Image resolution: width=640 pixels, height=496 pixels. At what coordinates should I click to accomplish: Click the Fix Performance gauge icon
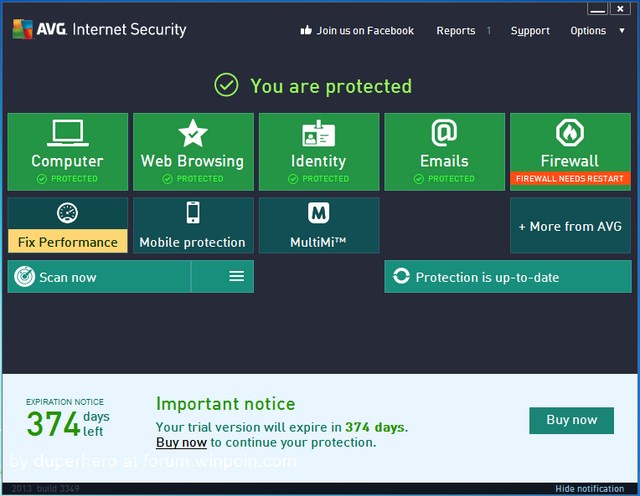(67, 213)
